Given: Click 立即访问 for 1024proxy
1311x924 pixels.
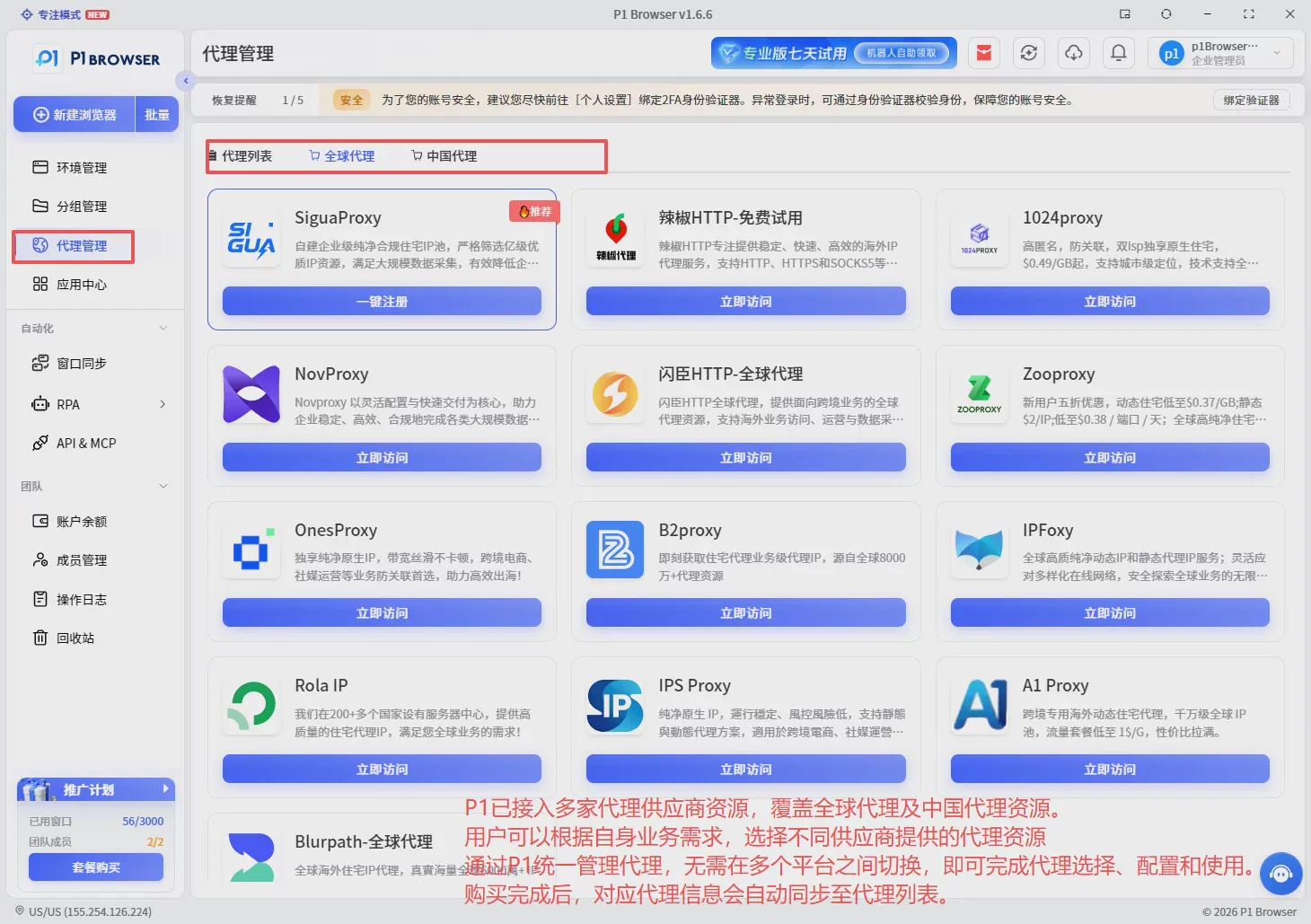Looking at the screenshot, I should coord(1110,301).
